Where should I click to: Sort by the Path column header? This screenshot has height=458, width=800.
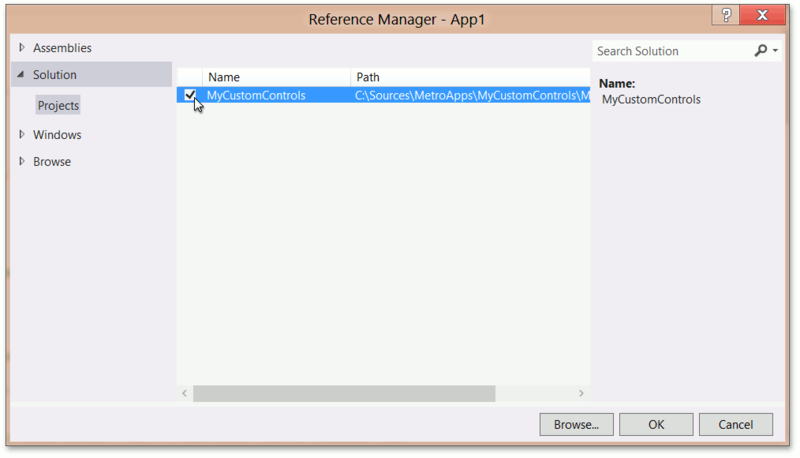click(x=470, y=77)
